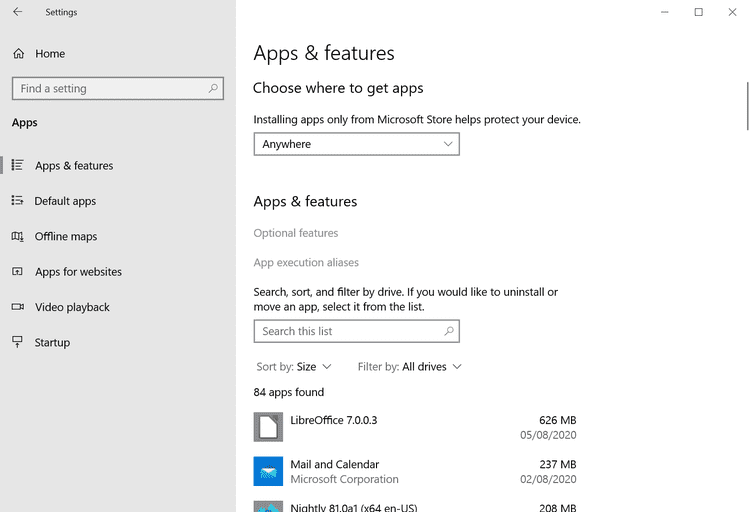Click the Startup sidebar icon
750x512 pixels.
[18, 342]
